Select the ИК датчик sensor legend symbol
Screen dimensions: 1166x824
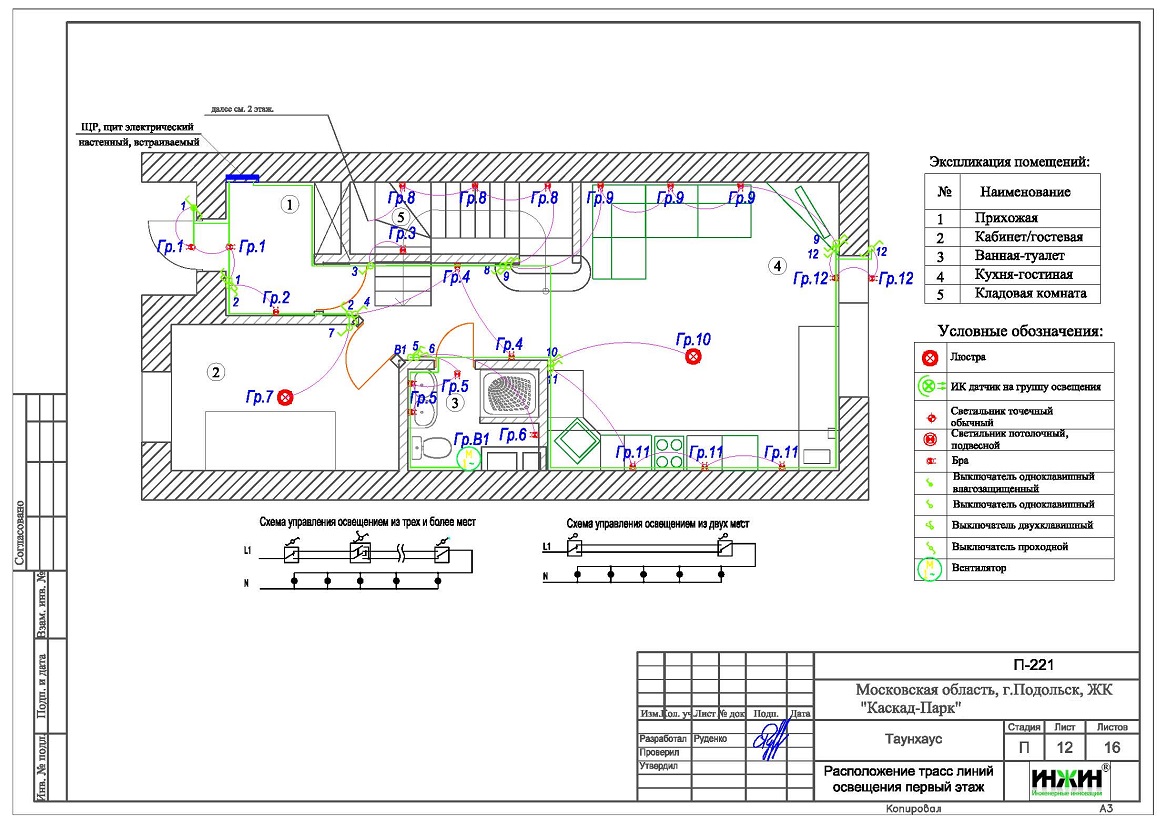click(931, 386)
